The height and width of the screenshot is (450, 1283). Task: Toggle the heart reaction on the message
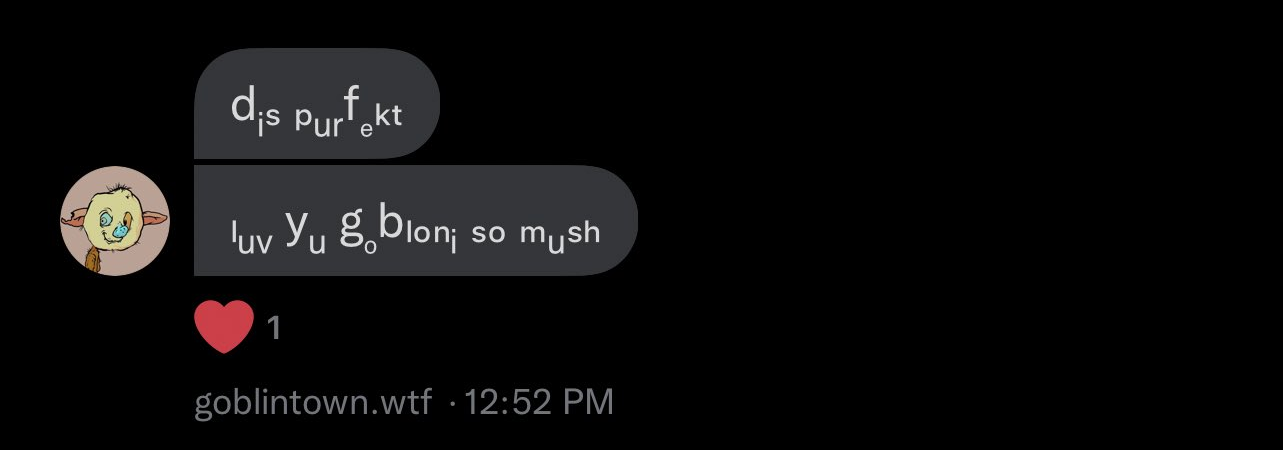[x=224, y=327]
